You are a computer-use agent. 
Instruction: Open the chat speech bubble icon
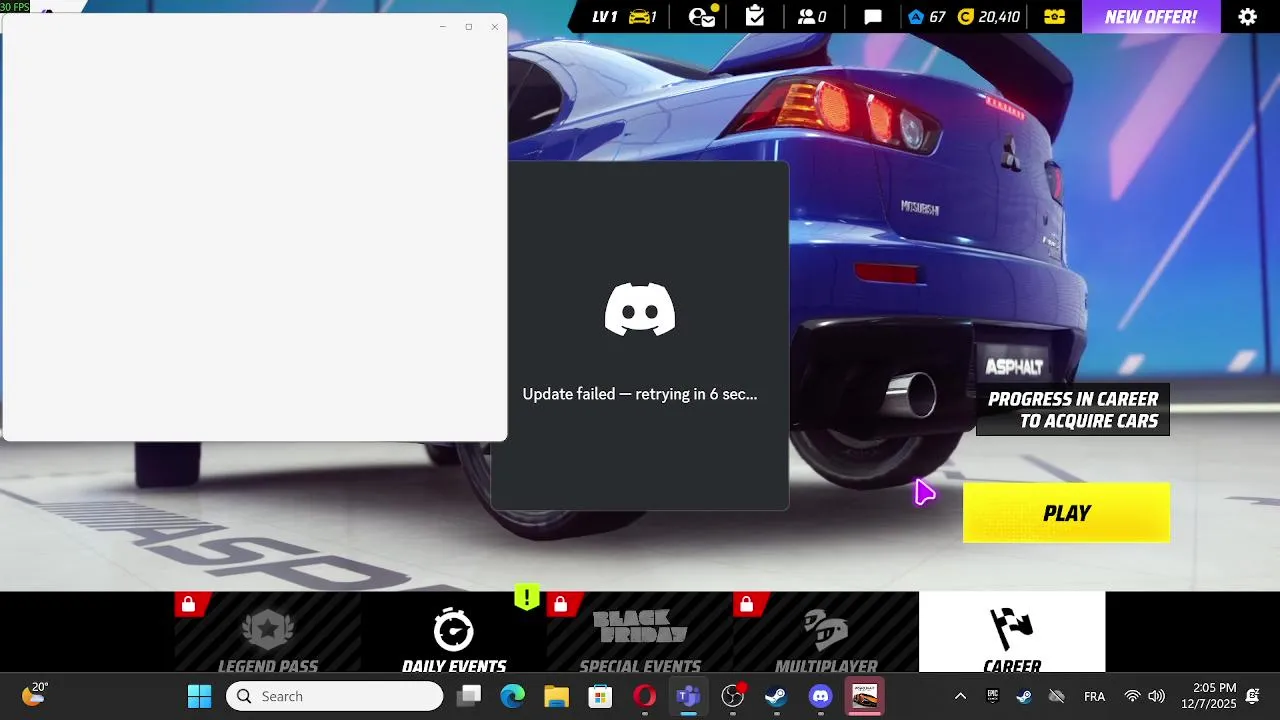click(873, 17)
